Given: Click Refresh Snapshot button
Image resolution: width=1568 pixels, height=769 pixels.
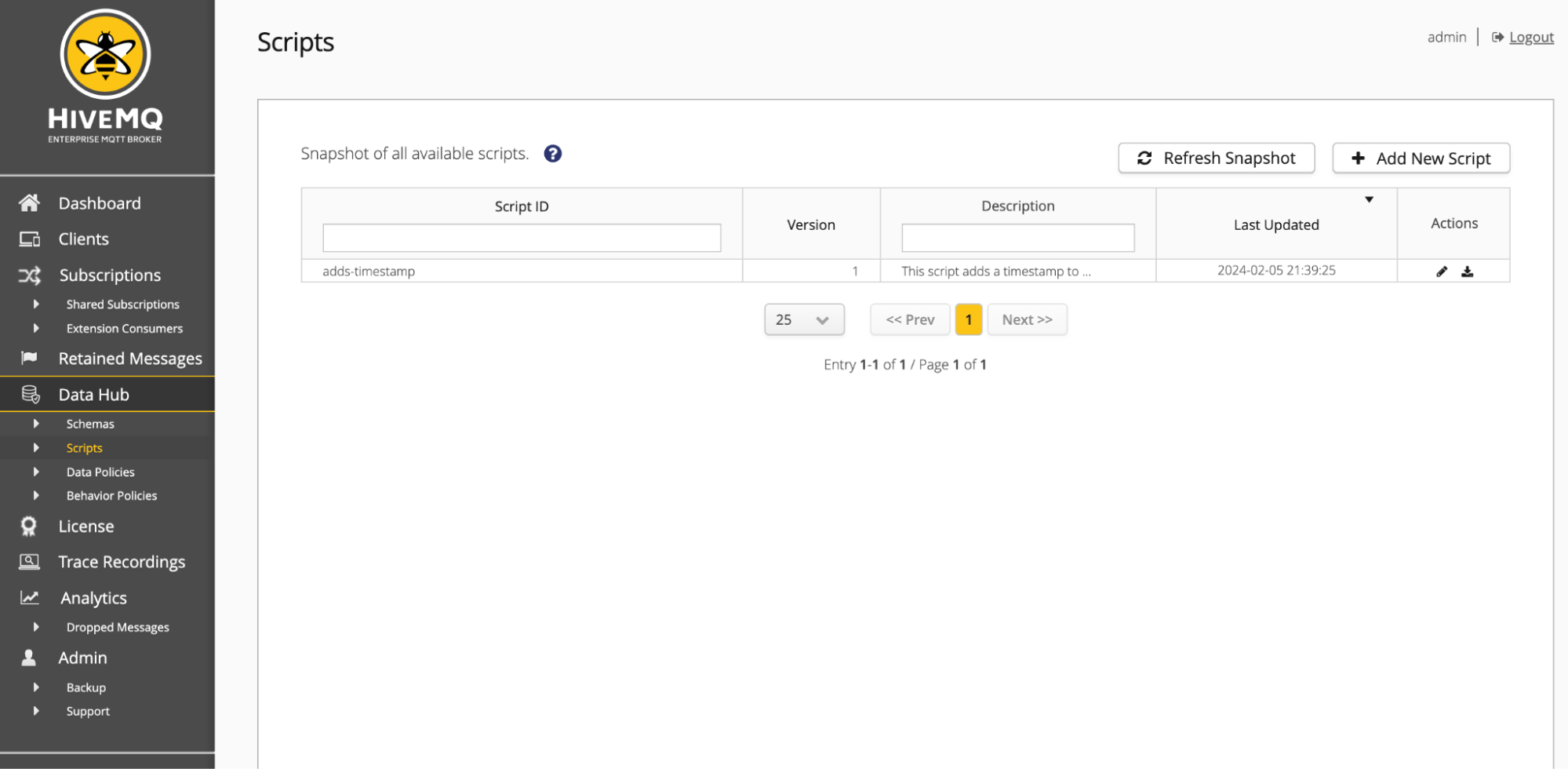Looking at the screenshot, I should tap(1217, 158).
